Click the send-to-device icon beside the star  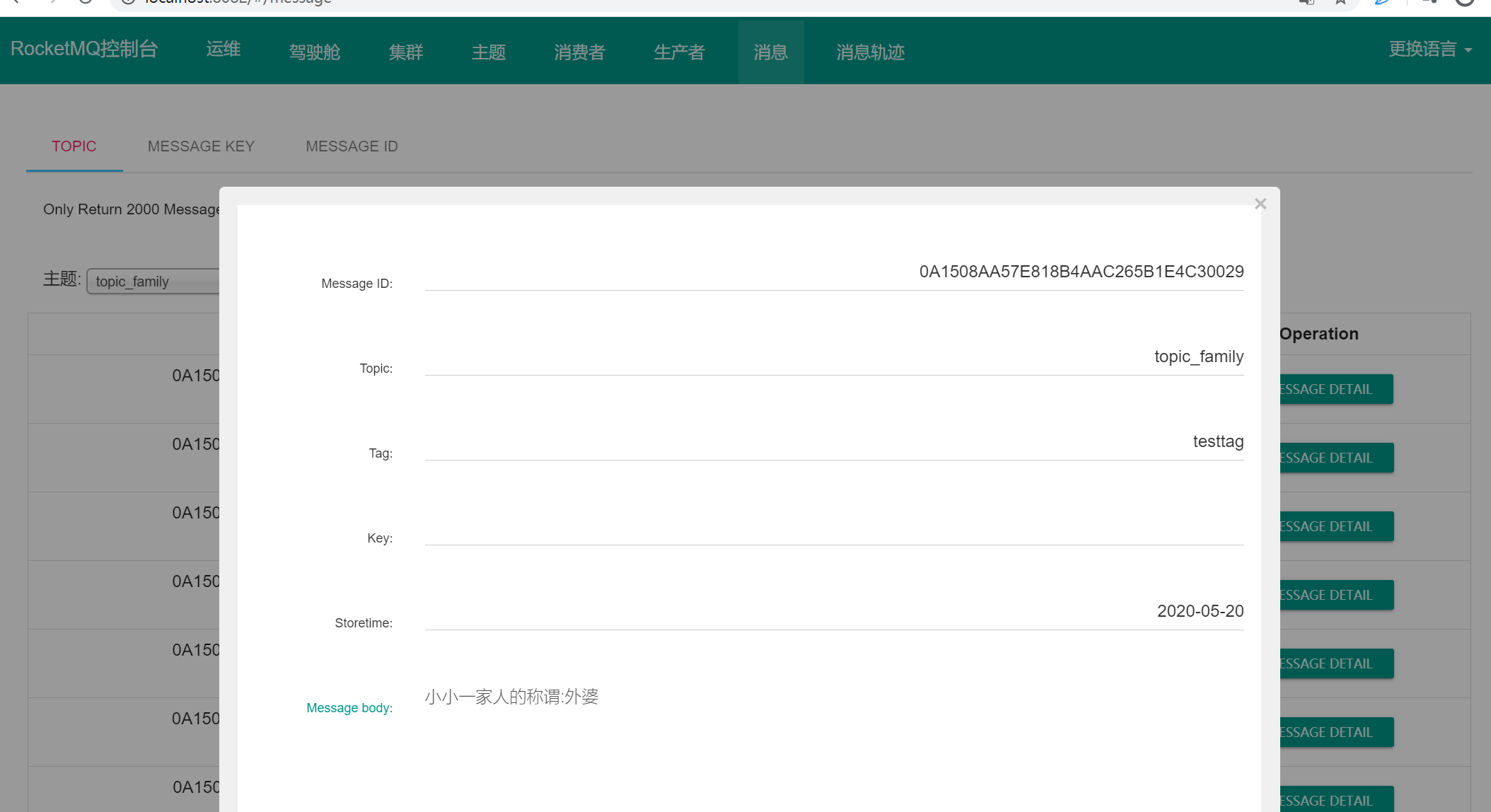[1306, 3]
